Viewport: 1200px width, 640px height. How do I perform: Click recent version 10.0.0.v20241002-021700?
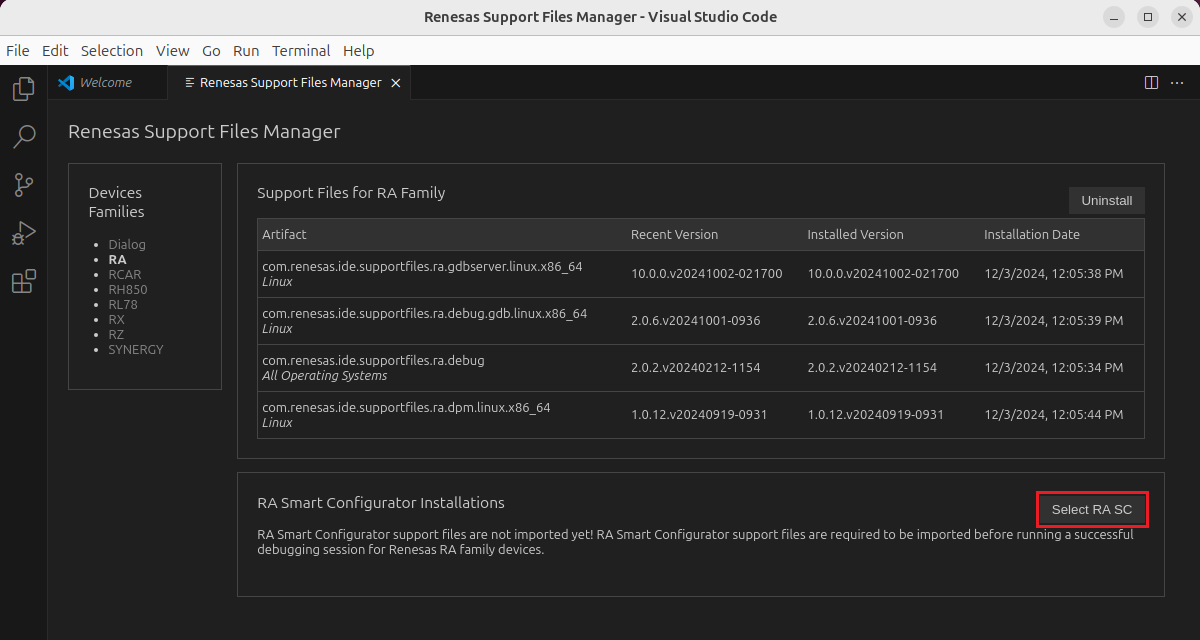(x=707, y=273)
